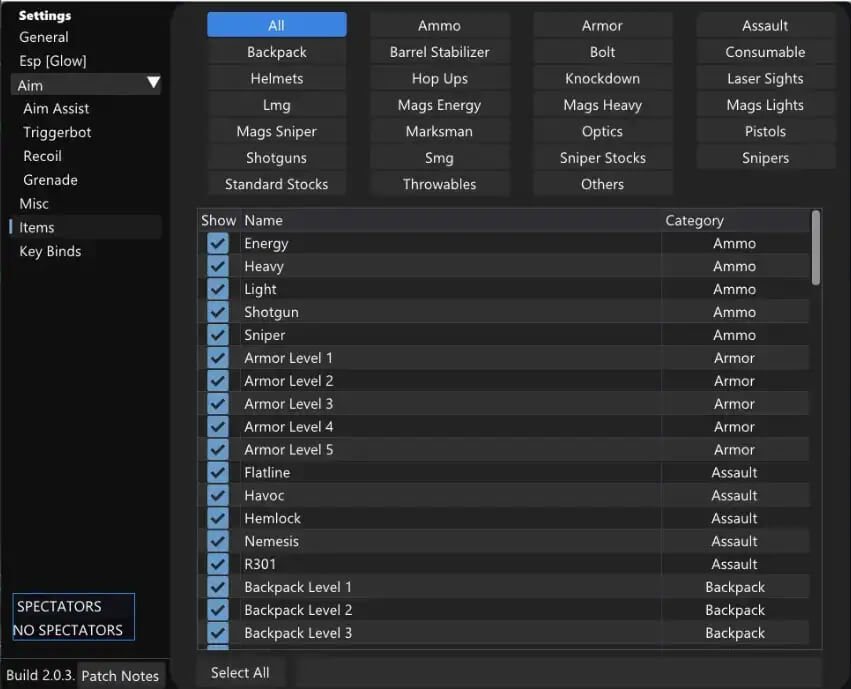Click the Select All button
Viewport: 851px width, 689px height.
(240, 673)
